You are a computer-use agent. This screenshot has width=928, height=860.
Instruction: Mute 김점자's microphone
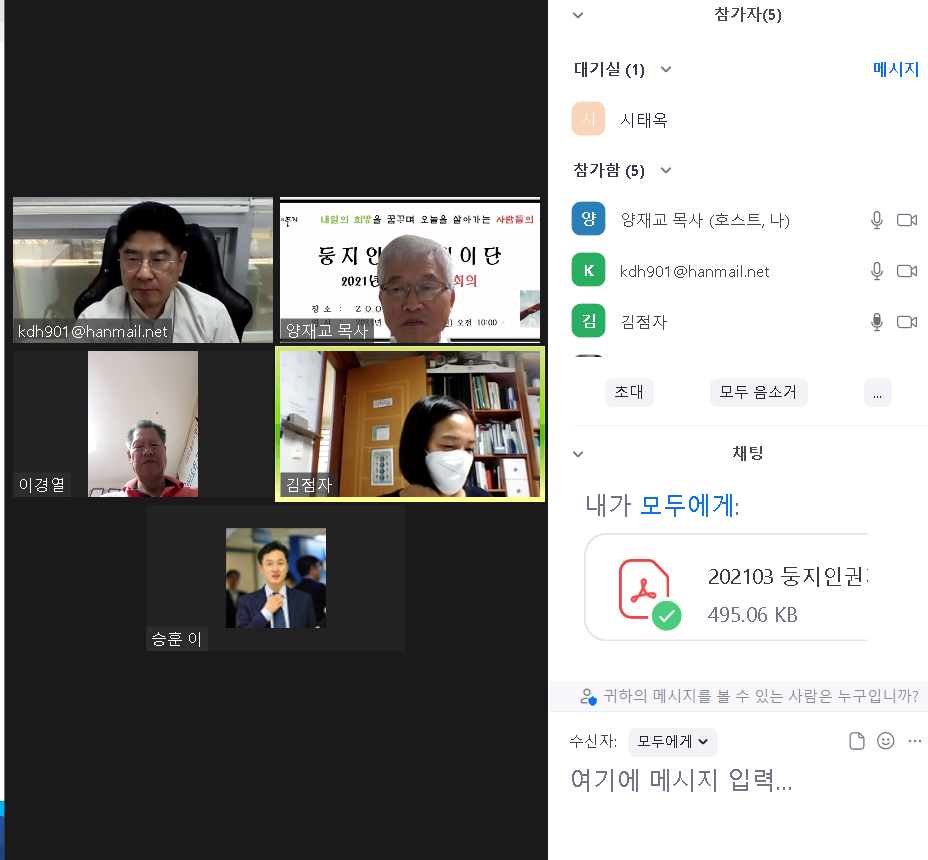[877, 322]
